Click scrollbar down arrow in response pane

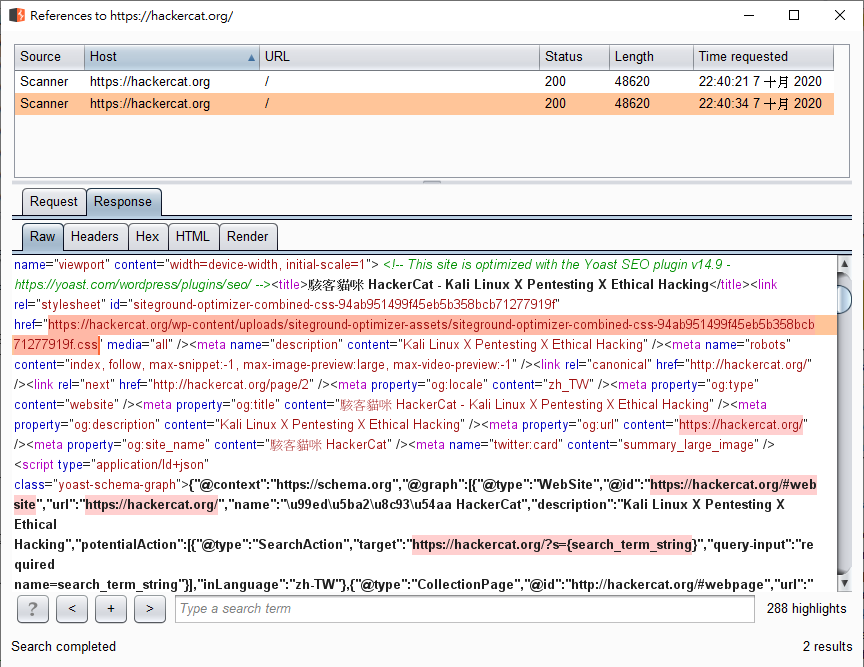point(844,583)
